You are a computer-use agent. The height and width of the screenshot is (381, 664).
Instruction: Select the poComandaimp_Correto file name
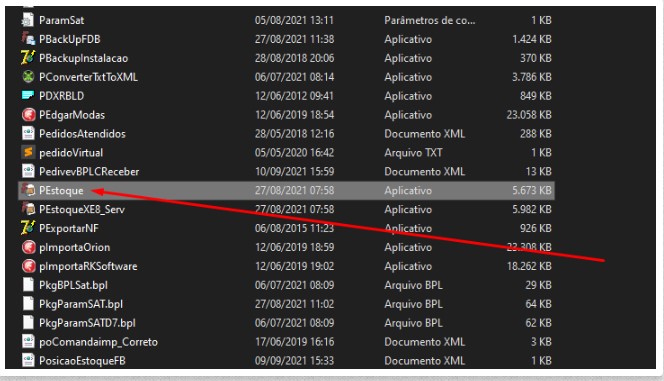(98, 342)
